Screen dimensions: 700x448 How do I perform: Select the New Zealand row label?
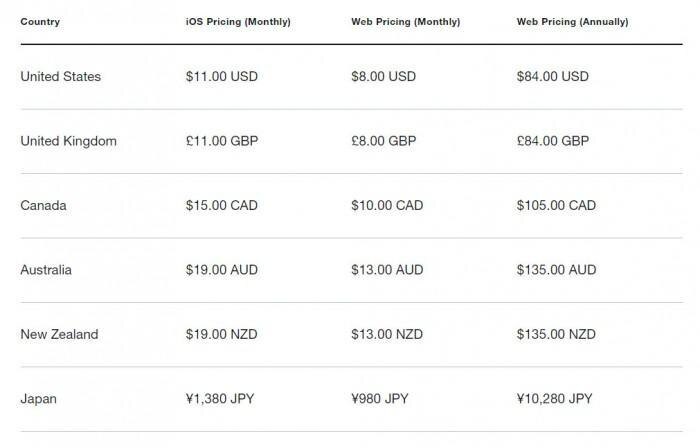coord(59,334)
